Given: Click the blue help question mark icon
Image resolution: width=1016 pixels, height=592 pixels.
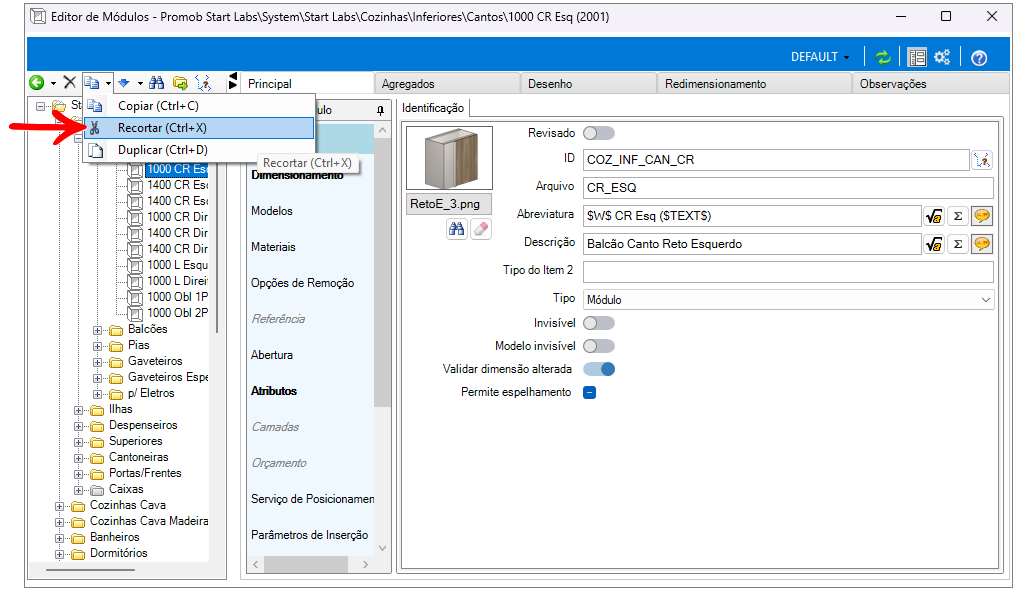Looking at the screenshot, I should (x=979, y=57).
